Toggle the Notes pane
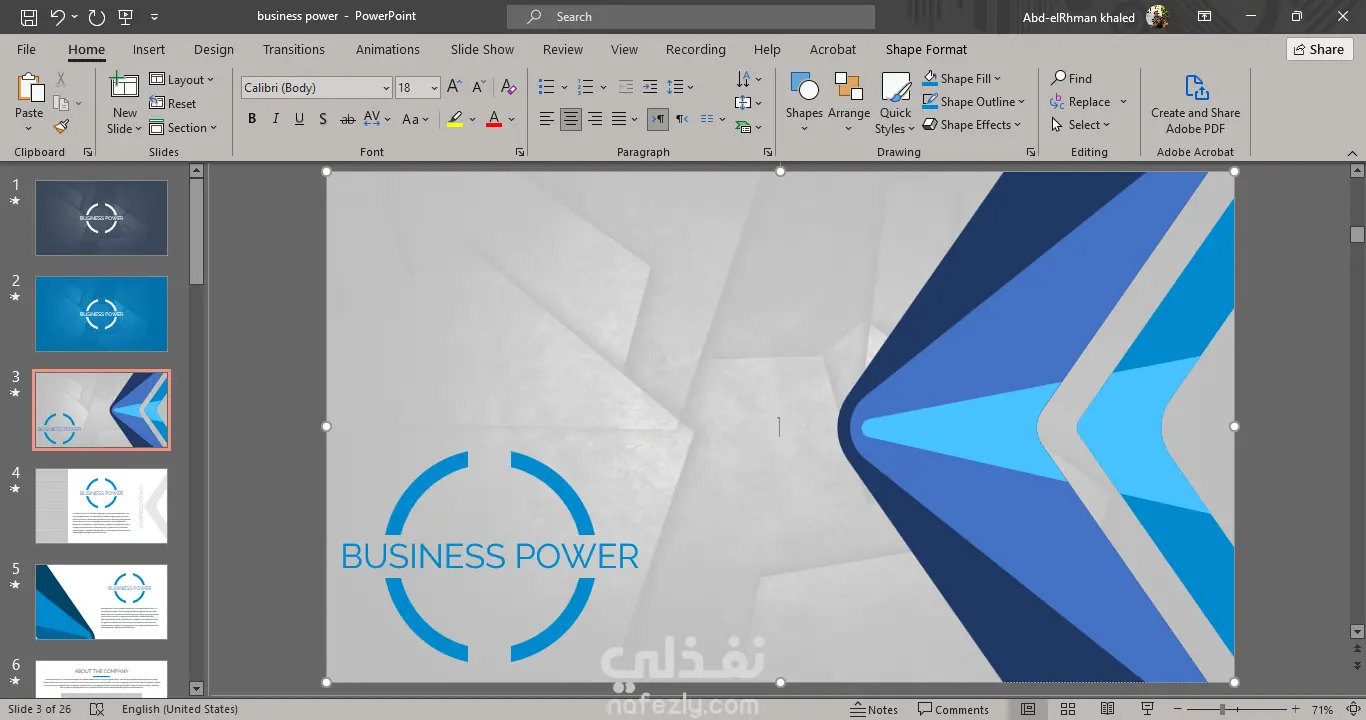 (874, 709)
